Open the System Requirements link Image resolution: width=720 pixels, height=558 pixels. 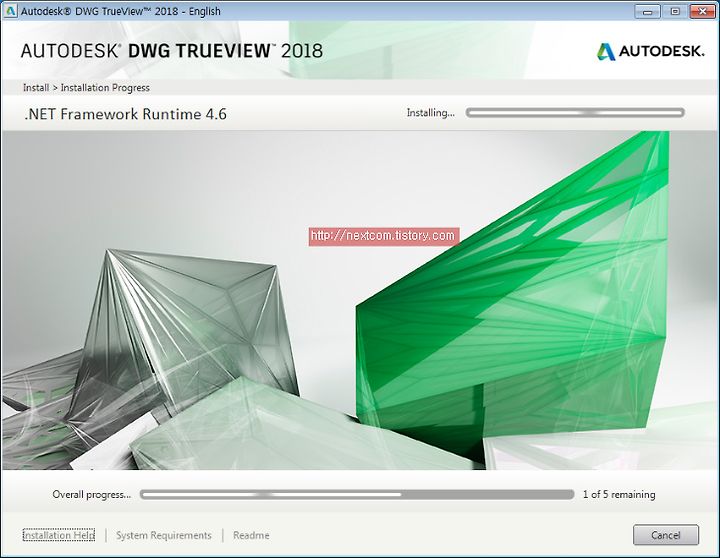pyautogui.click(x=163, y=535)
